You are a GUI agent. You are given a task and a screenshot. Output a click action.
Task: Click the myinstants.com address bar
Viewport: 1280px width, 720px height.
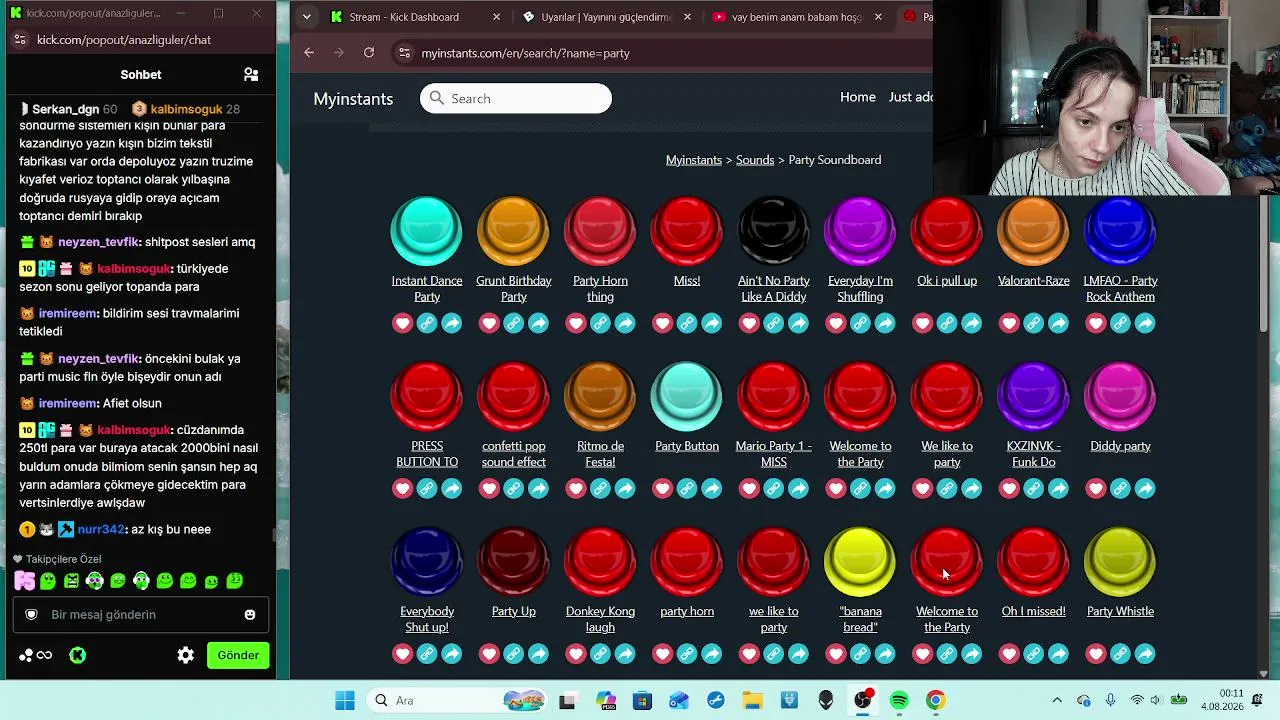(x=660, y=53)
